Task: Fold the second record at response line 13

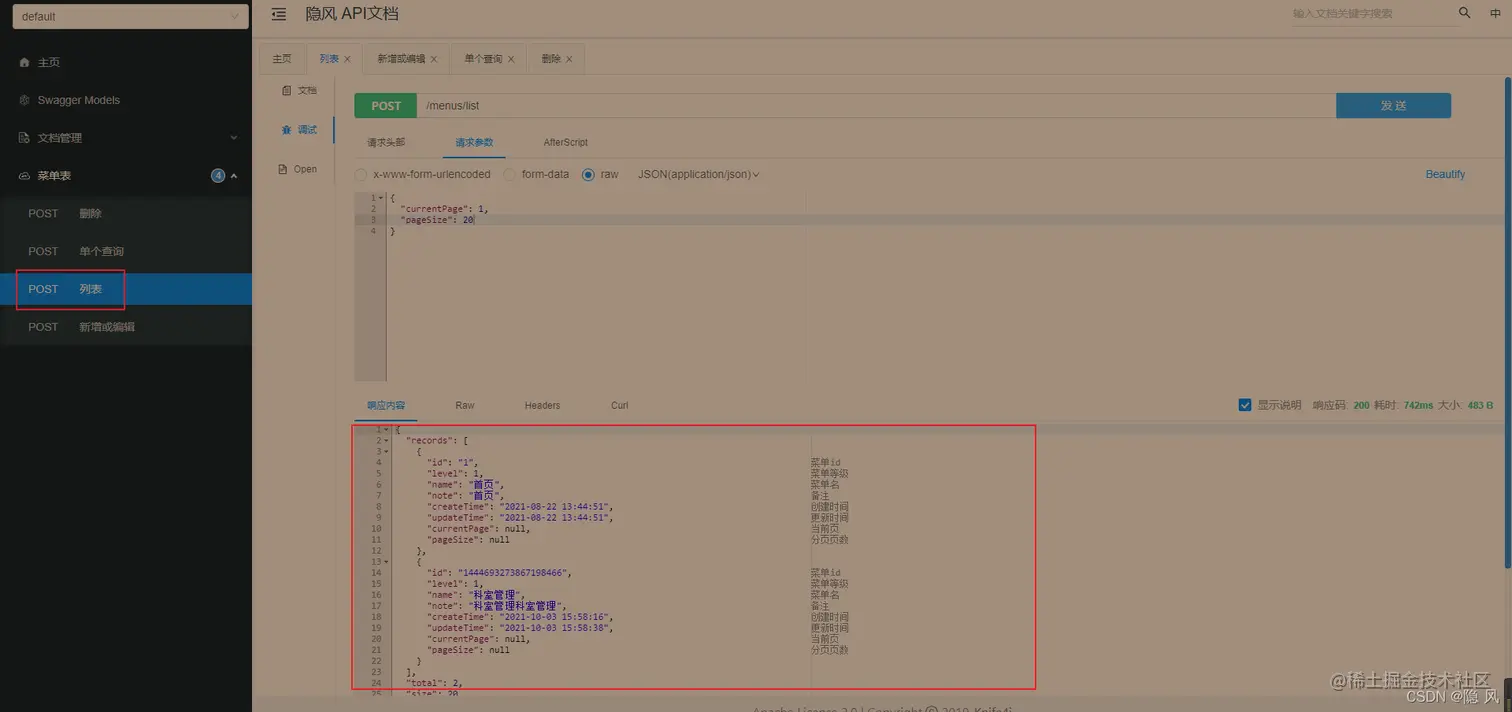Action: tap(387, 562)
